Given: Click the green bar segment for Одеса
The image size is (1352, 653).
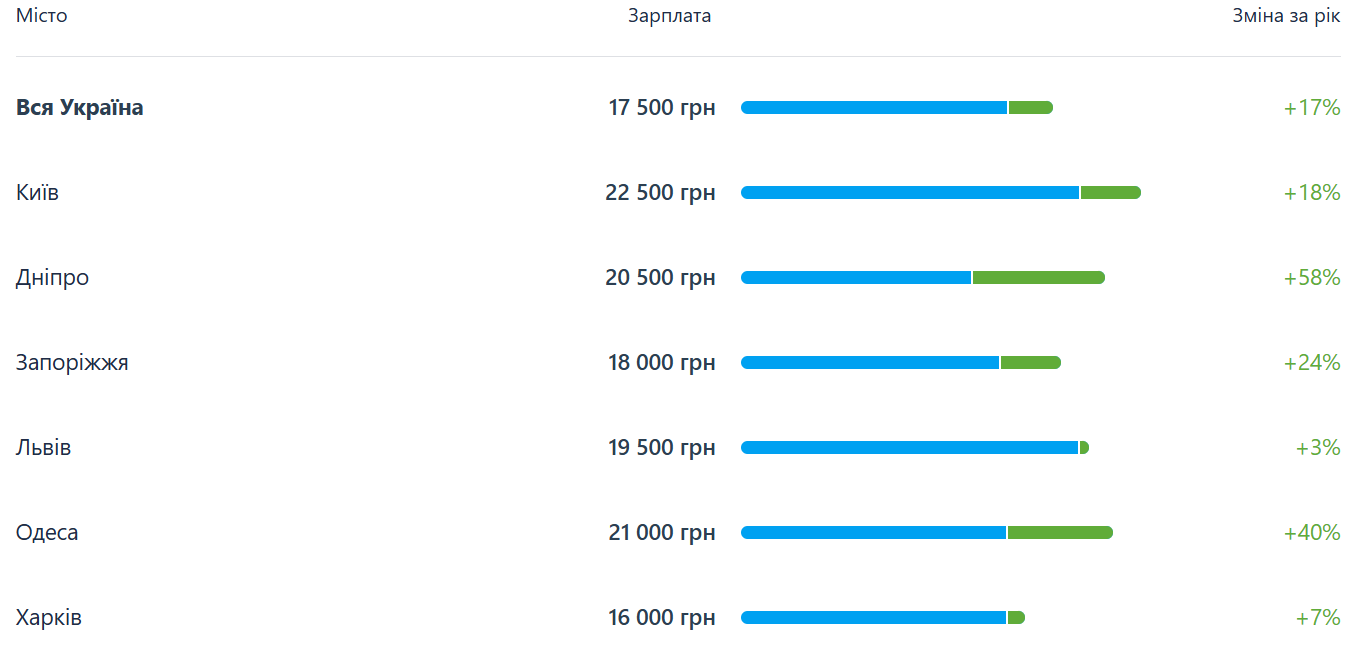Looking at the screenshot, I should coord(1060,532).
